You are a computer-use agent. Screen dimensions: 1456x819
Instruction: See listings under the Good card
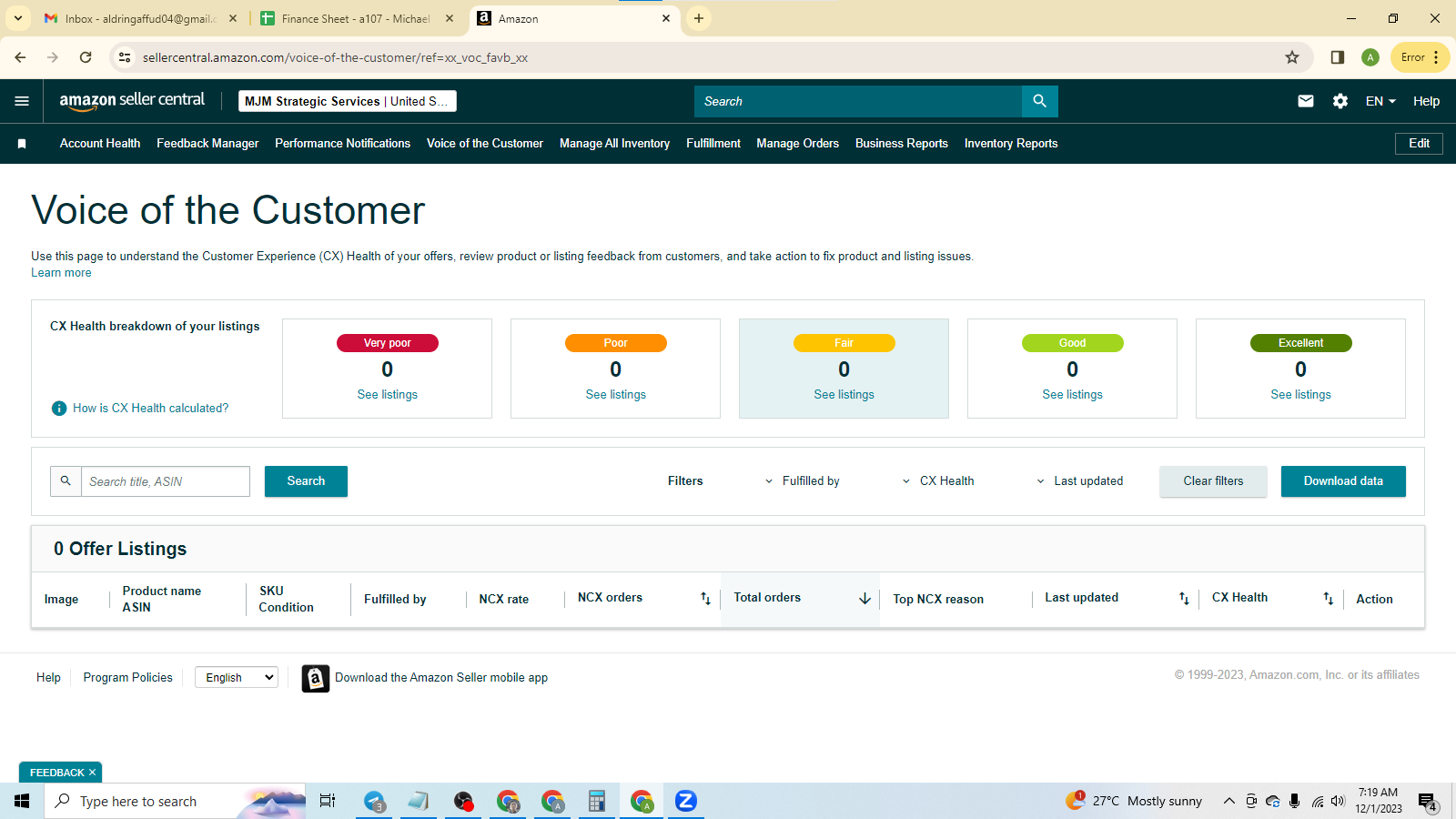[x=1073, y=395]
